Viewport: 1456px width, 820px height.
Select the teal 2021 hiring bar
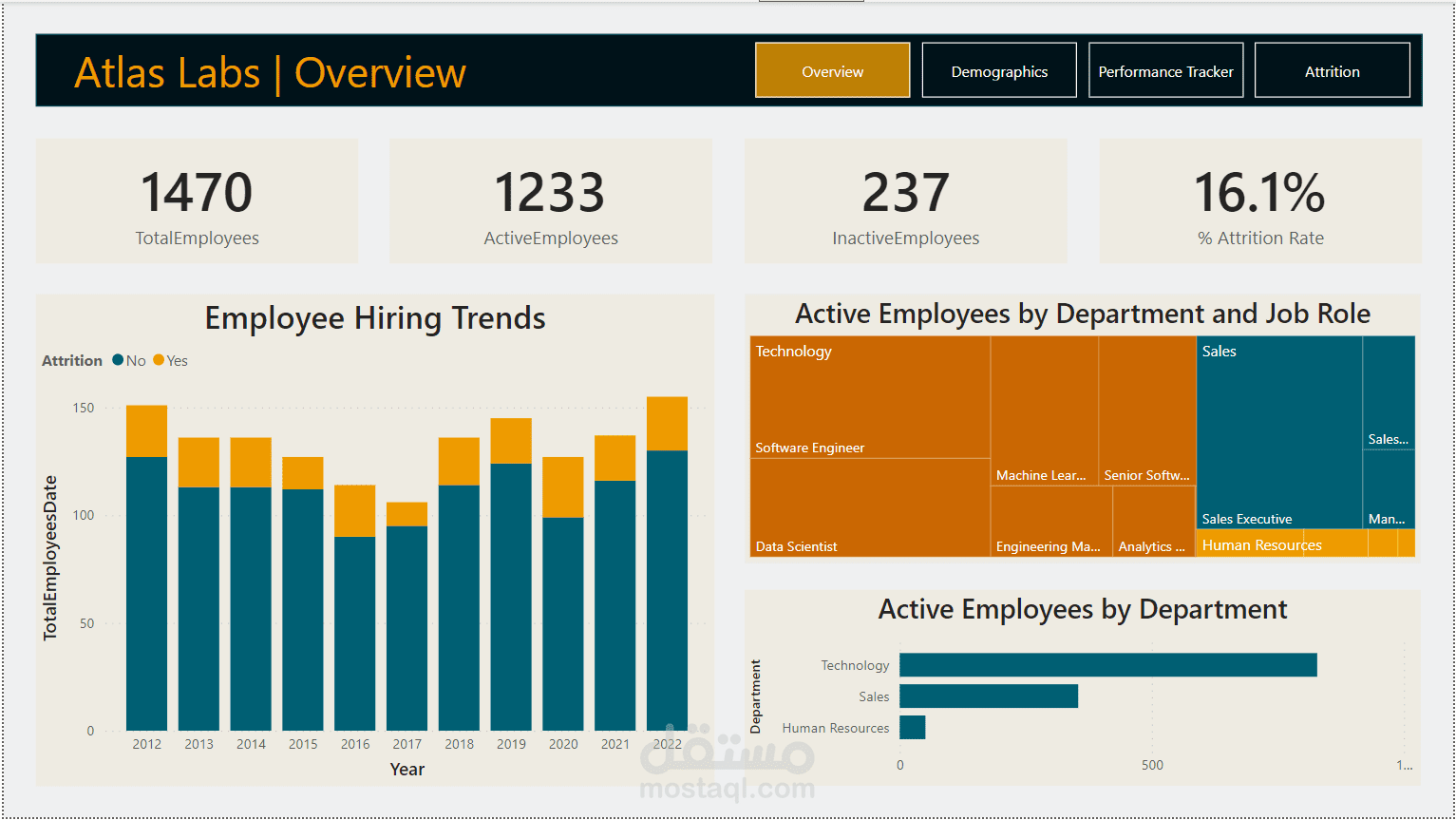(x=615, y=605)
